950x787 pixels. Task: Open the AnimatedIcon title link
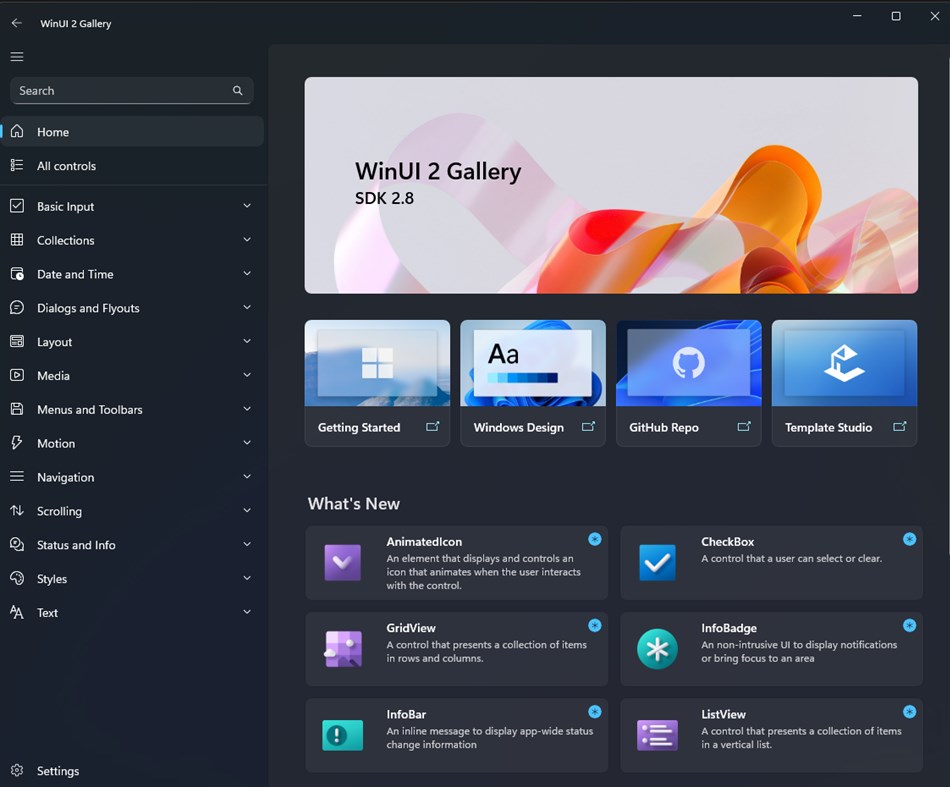coord(424,542)
